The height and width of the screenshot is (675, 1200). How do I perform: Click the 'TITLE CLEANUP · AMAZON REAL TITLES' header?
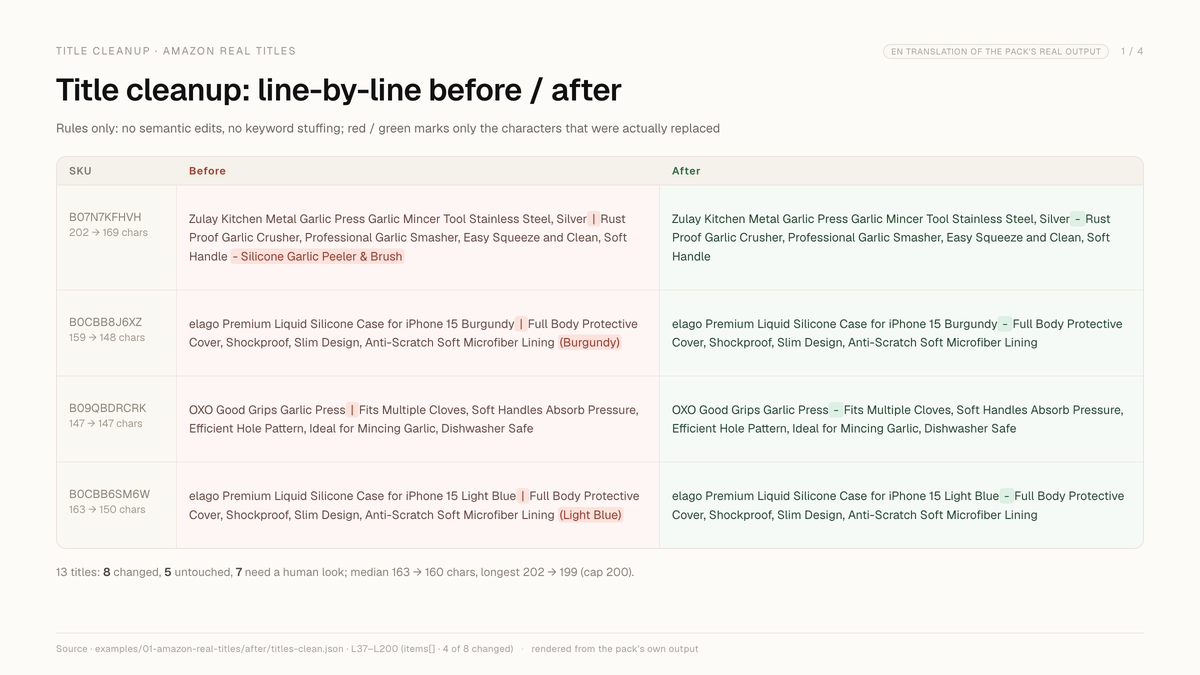[x=176, y=51]
